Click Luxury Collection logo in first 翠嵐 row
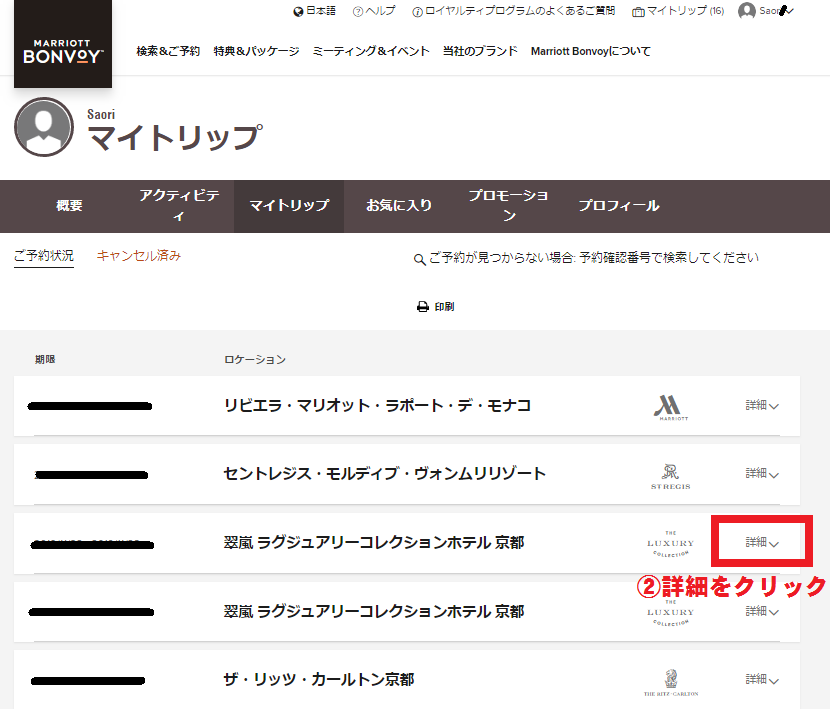 pos(671,543)
